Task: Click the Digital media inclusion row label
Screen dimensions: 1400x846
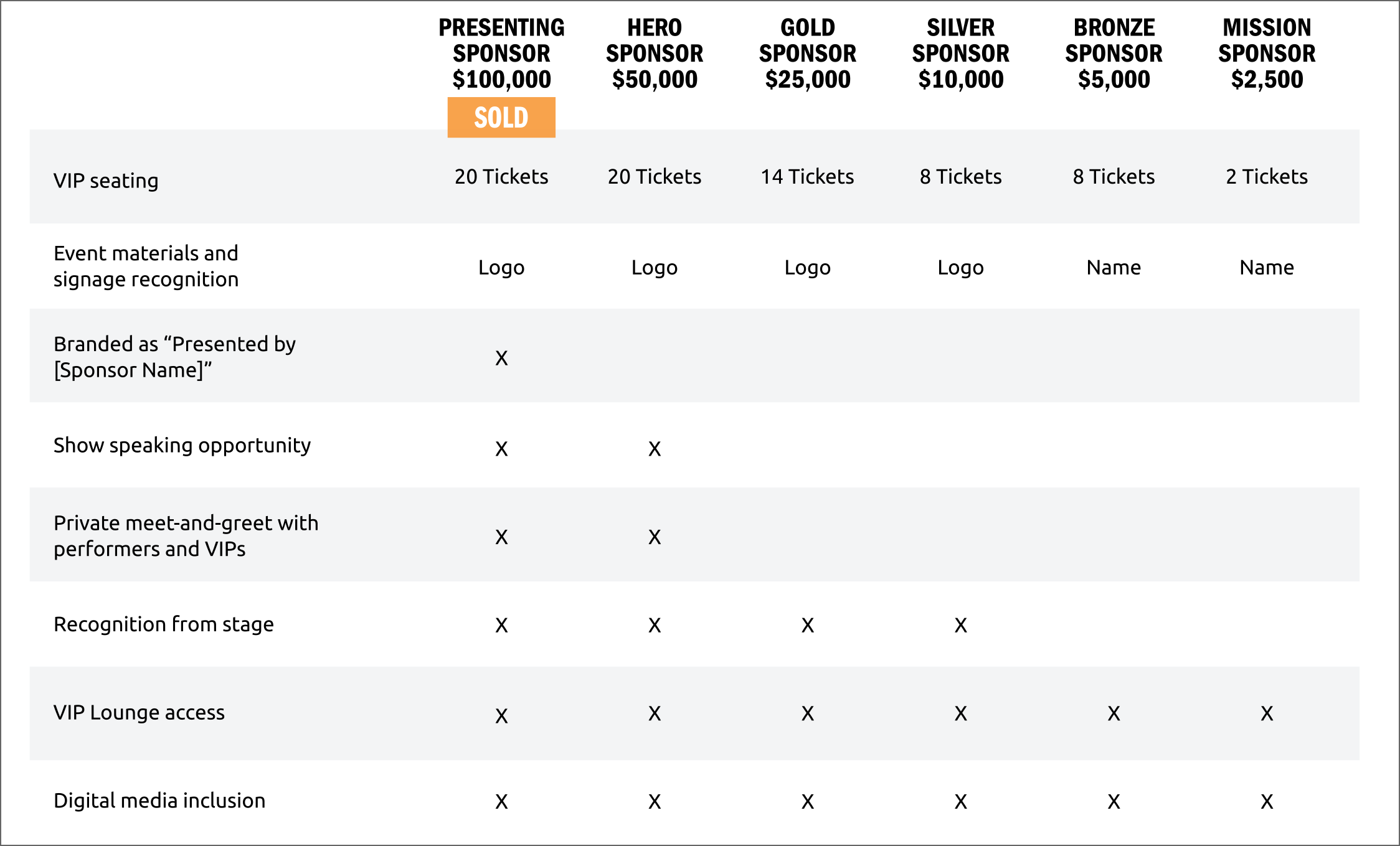Action: pos(159,801)
